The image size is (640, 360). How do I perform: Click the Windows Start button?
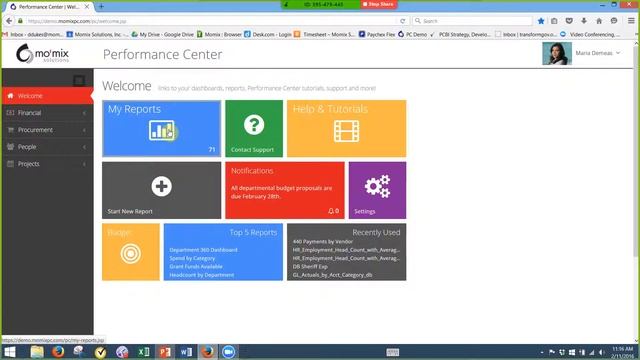click(x=9, y=352)
